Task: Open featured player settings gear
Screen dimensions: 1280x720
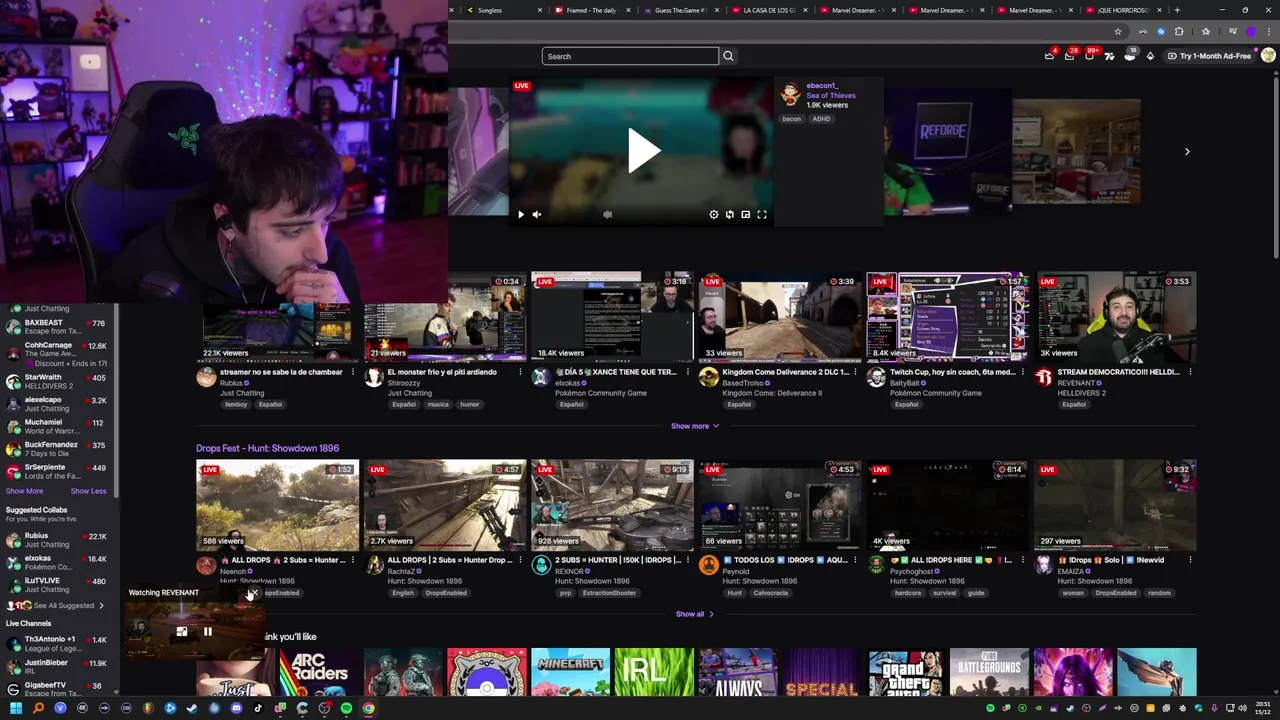Action: coord(714,214)
